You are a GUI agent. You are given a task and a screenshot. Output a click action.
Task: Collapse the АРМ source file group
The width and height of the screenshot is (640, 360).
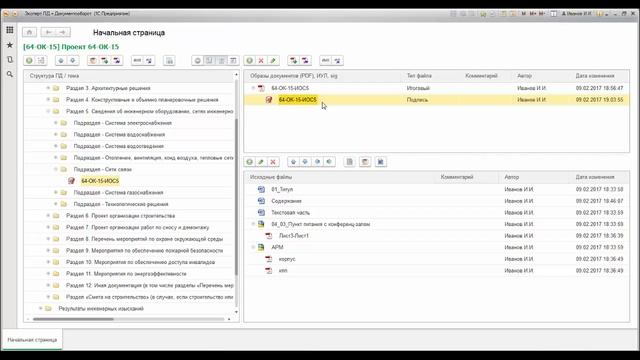point(253,247)
